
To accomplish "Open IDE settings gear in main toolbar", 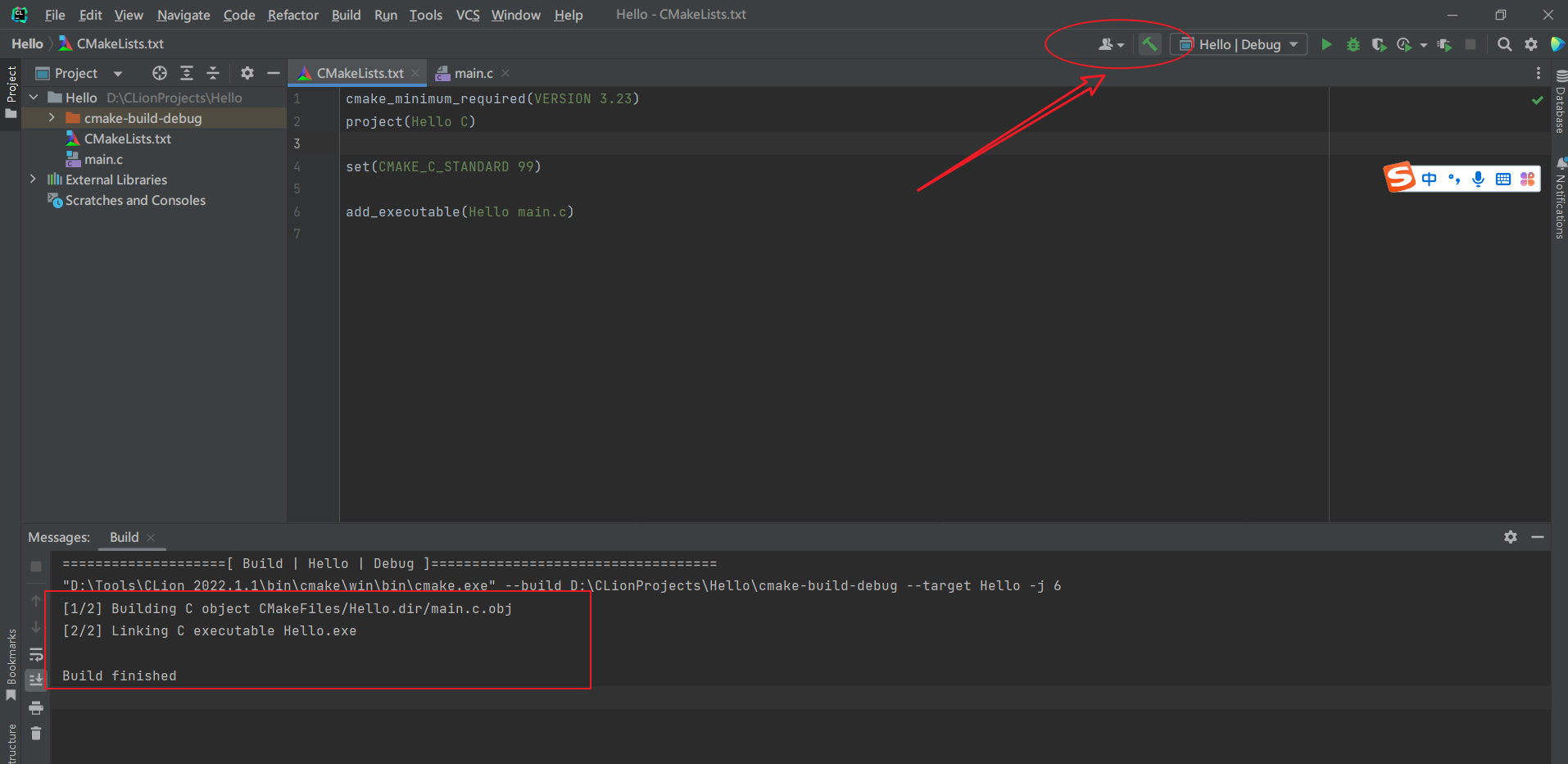I will pos(1531,44).
